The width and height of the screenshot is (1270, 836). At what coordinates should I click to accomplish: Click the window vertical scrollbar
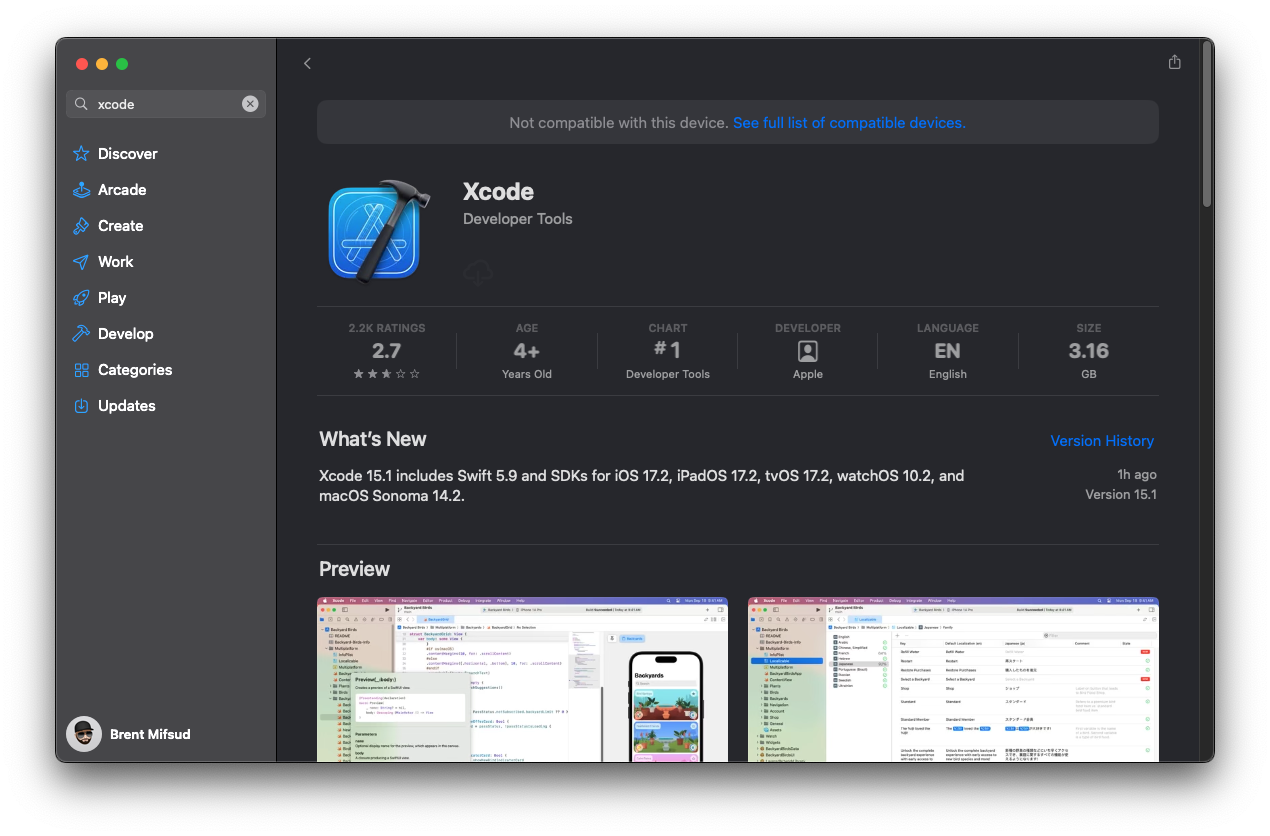point(1207,126)
